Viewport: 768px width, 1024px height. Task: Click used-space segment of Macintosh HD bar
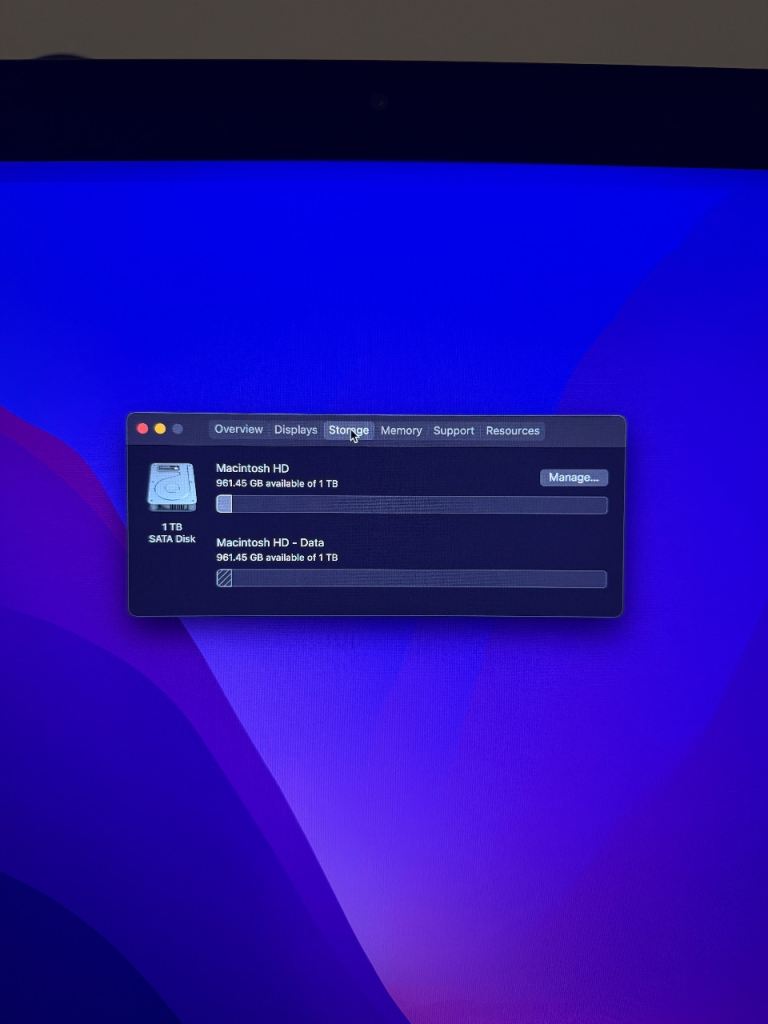coord(224,505)
